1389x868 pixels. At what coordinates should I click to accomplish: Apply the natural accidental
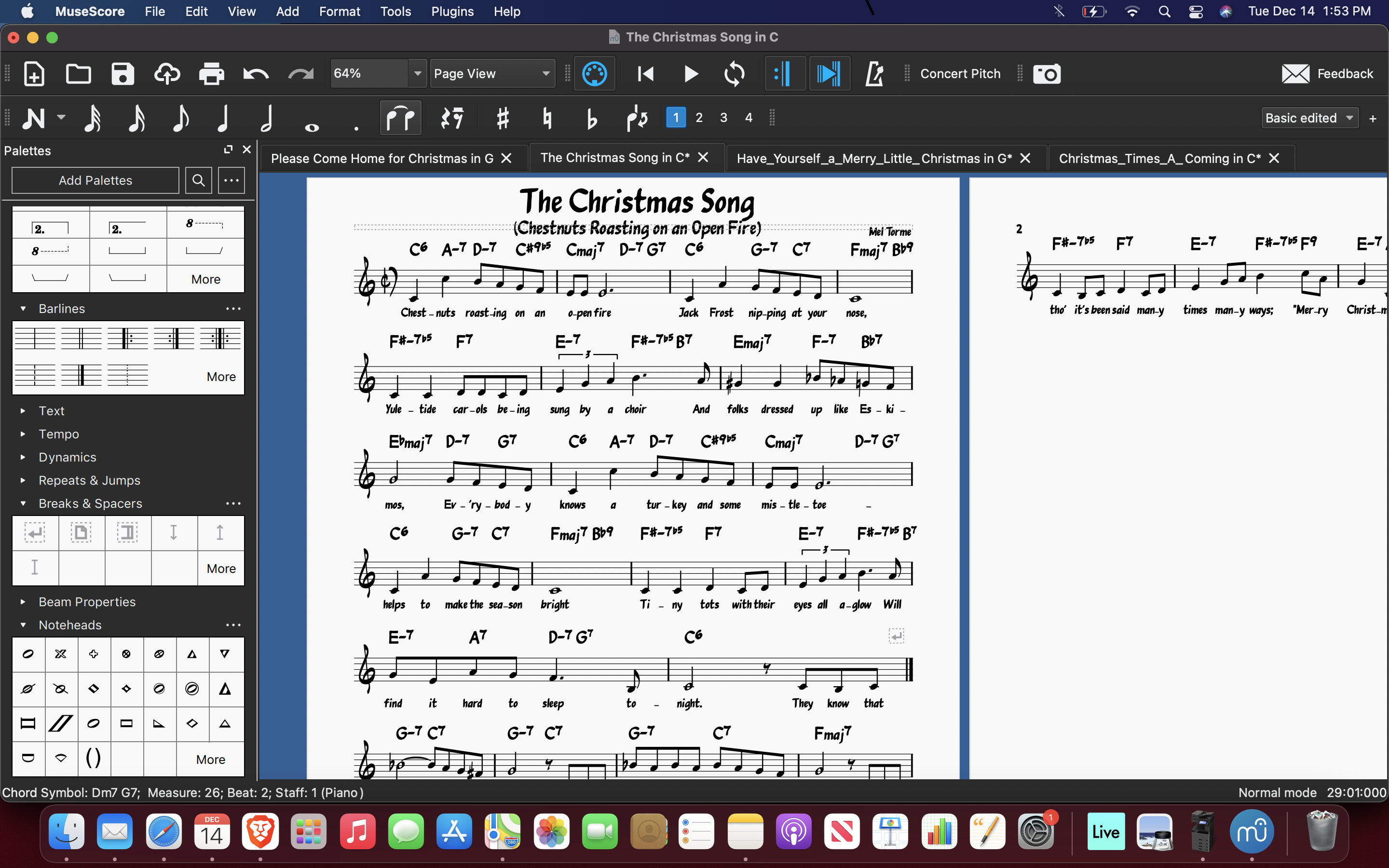coord(547,119)
